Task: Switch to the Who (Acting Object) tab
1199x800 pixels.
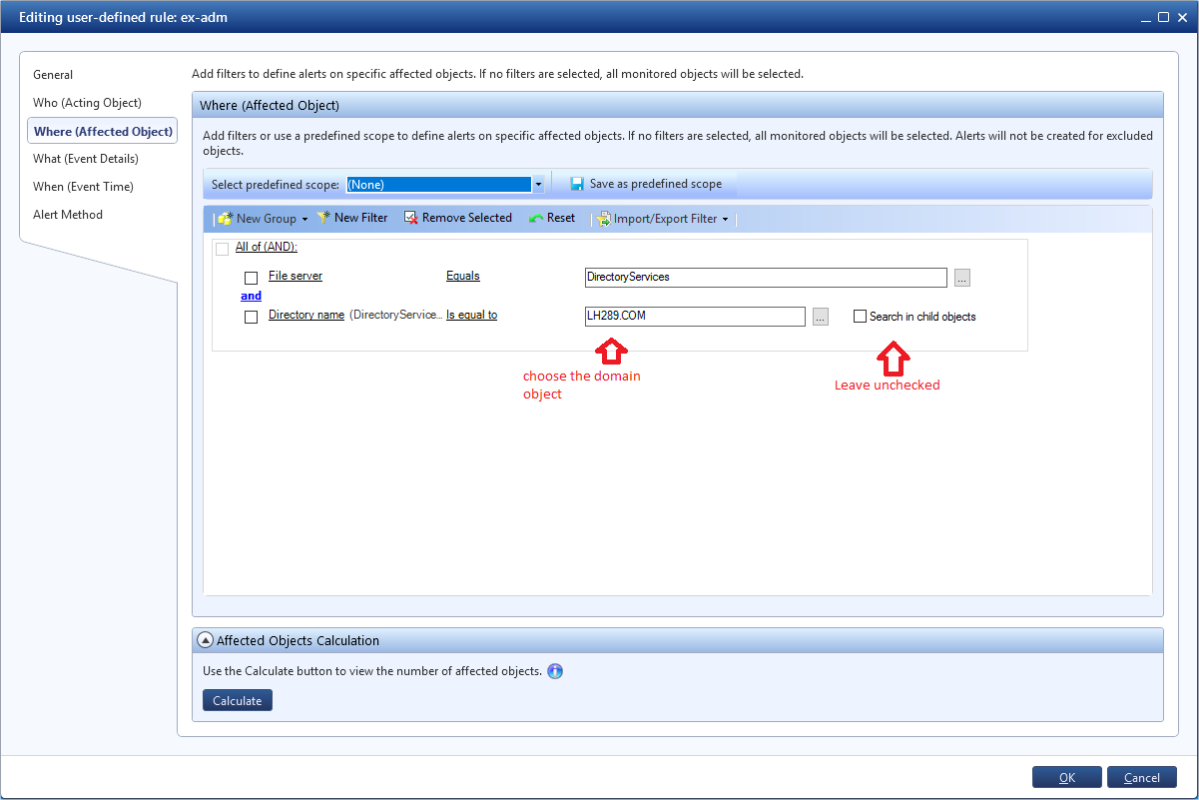Action: point(87,102)
